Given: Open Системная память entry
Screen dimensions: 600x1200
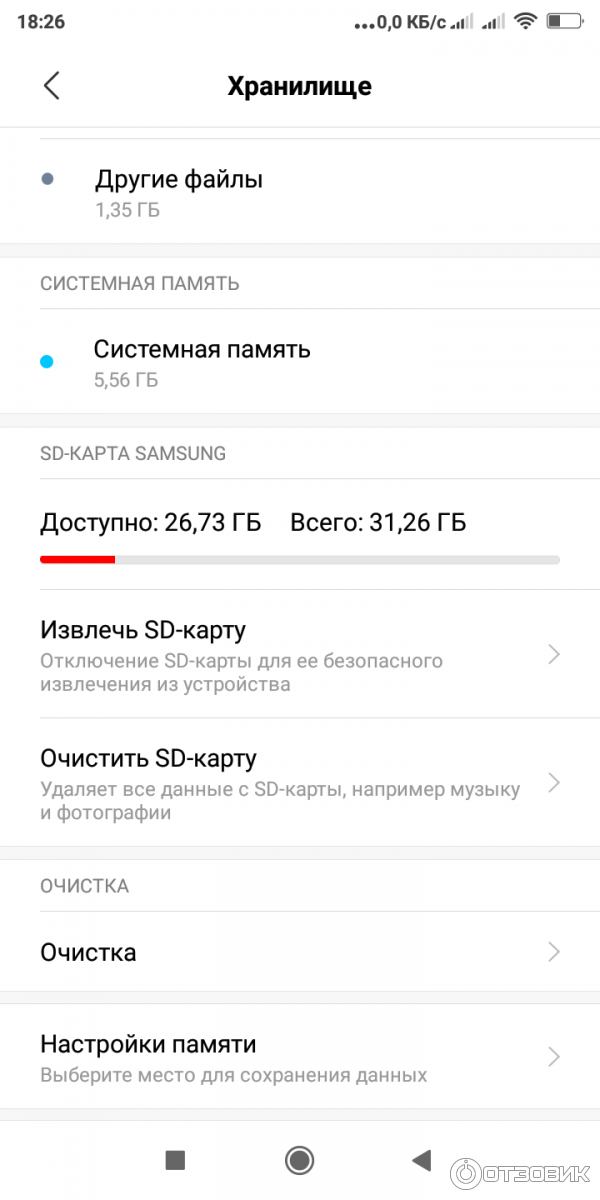Looking at the screenshot, I should pyautogui.click(x=202, y=351).
